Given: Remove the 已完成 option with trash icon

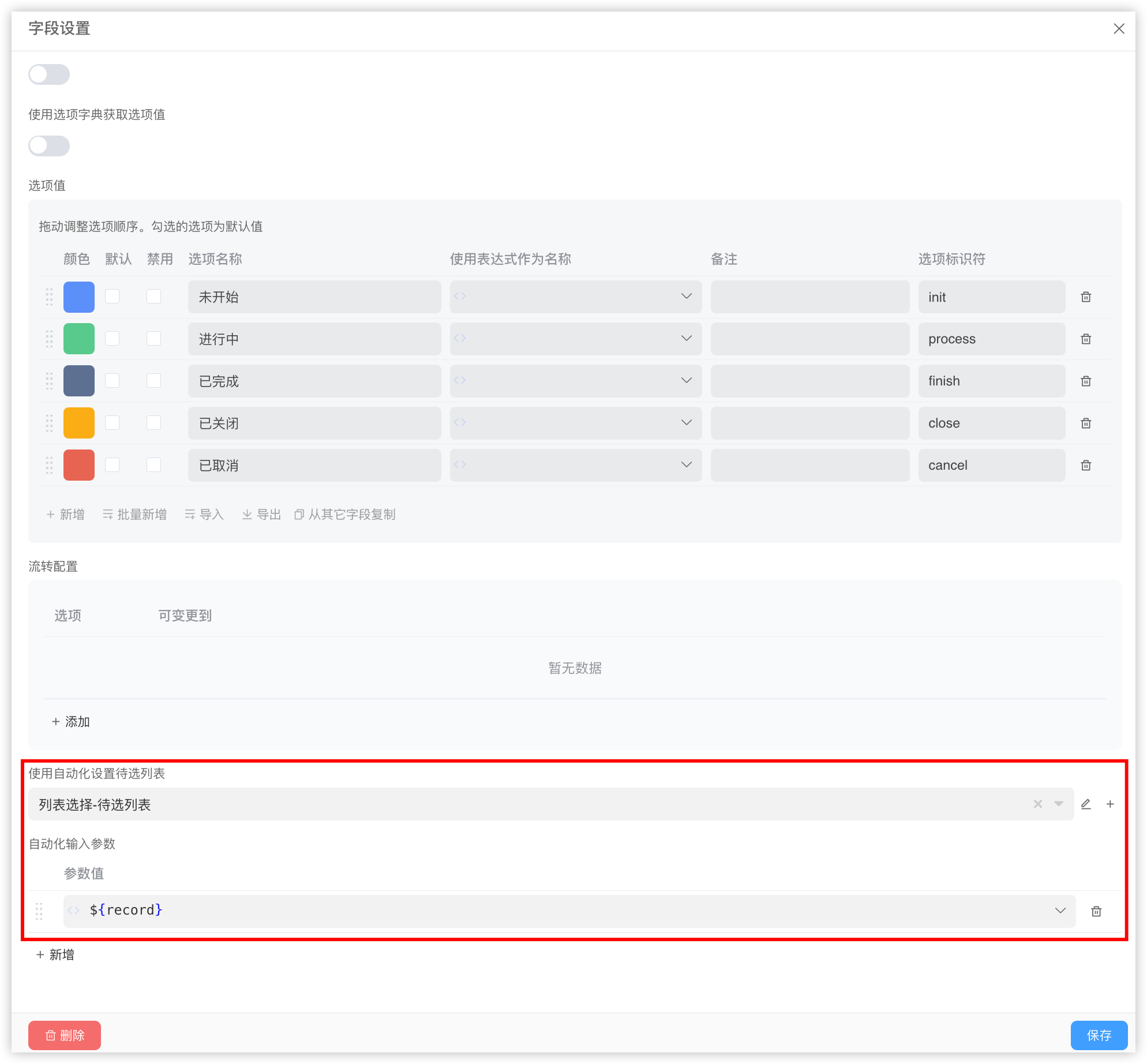Looking at the screenshot, I should pos(1086,381).
